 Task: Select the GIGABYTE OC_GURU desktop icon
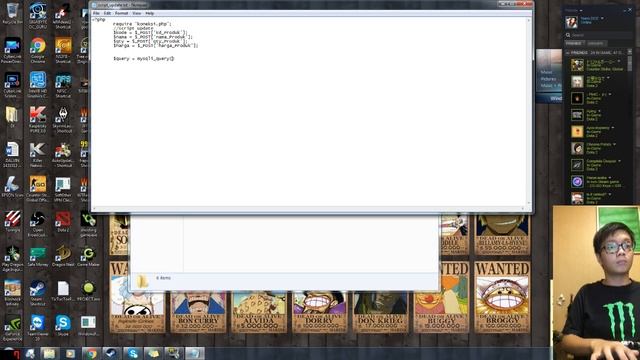coord(38,16)
